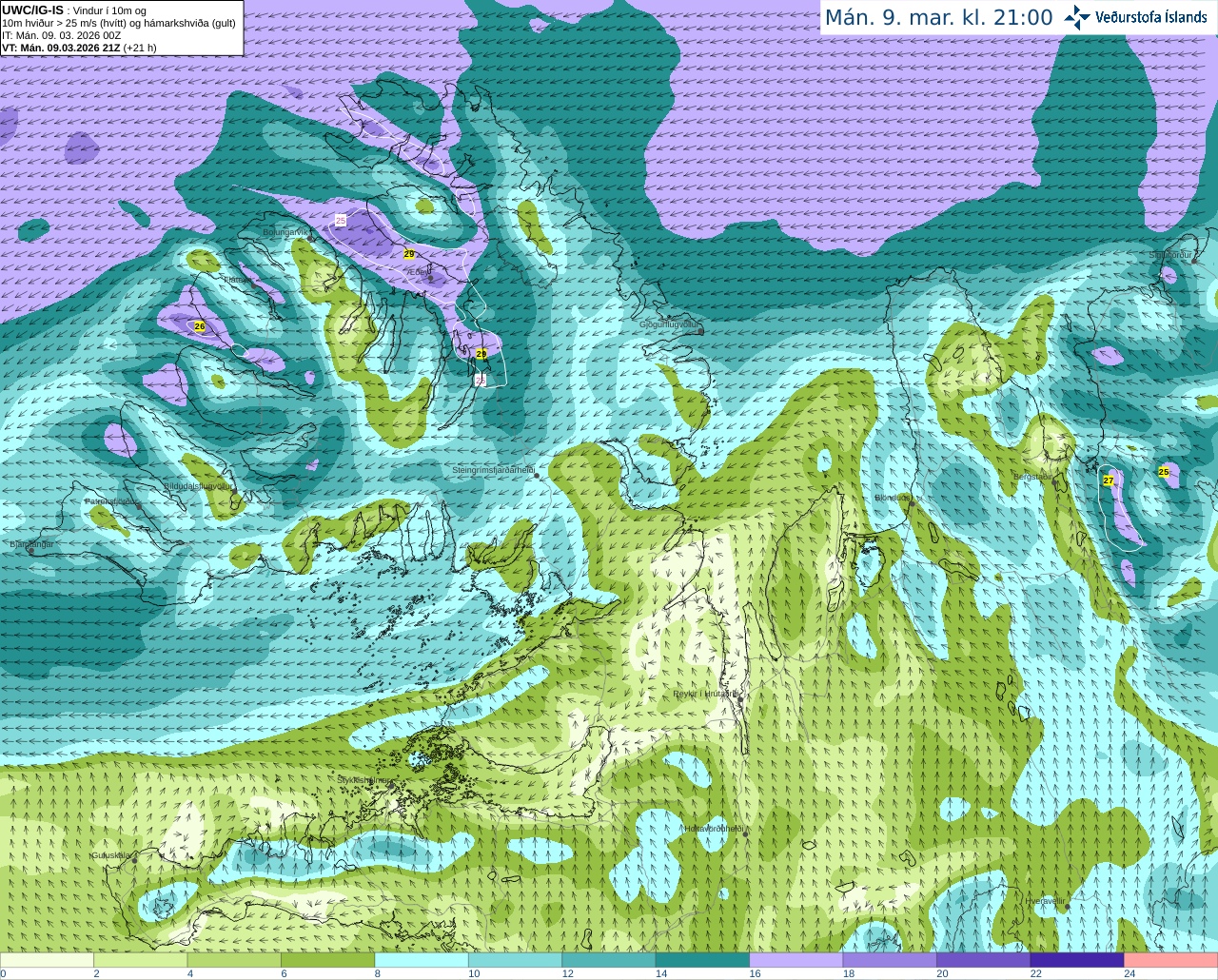Click the Stykkishólmur station label
The height and width of the screenshot is (980, 1218).
pyautogui.click(x=363, y=779)
